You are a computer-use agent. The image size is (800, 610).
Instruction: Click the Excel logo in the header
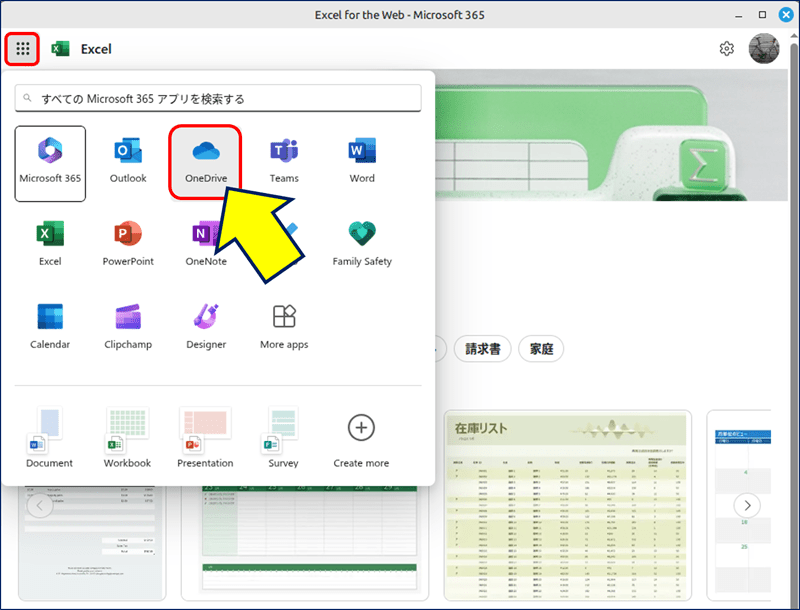pos(60,49)
